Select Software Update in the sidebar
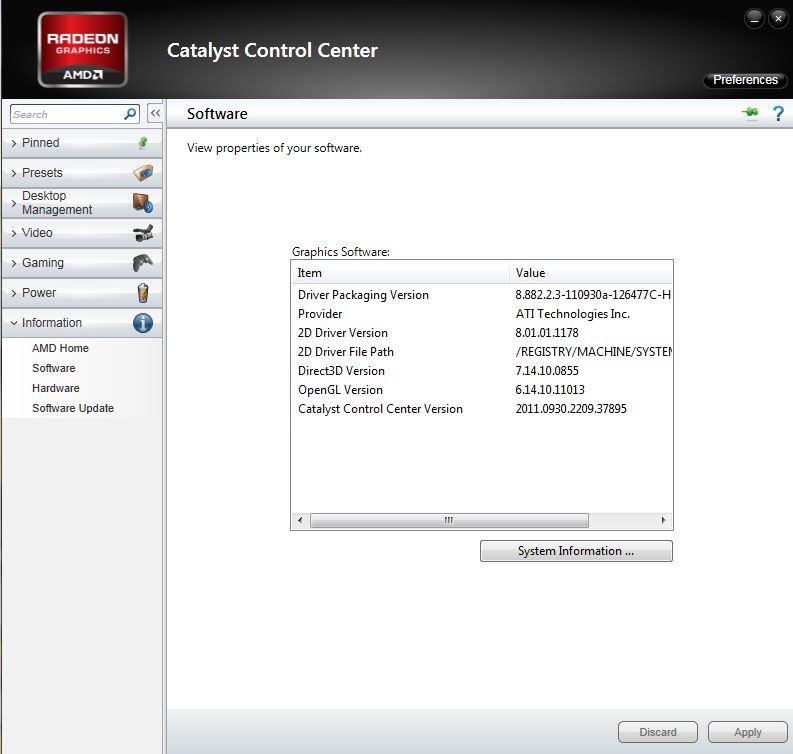Viewport: 793px width, 754px height. 72,408
